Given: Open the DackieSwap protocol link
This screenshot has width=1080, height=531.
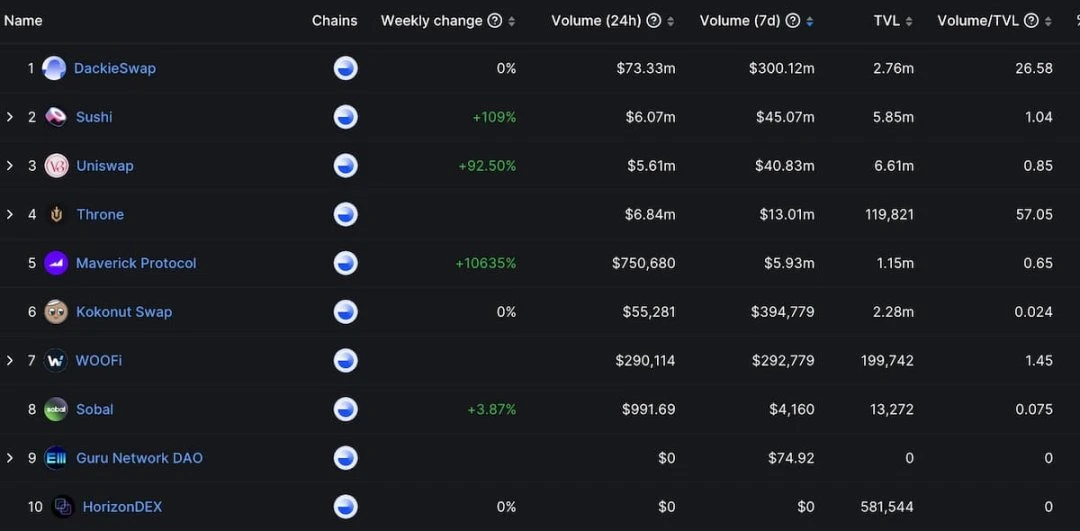Looking at the screenshot, I should (115, 68).
